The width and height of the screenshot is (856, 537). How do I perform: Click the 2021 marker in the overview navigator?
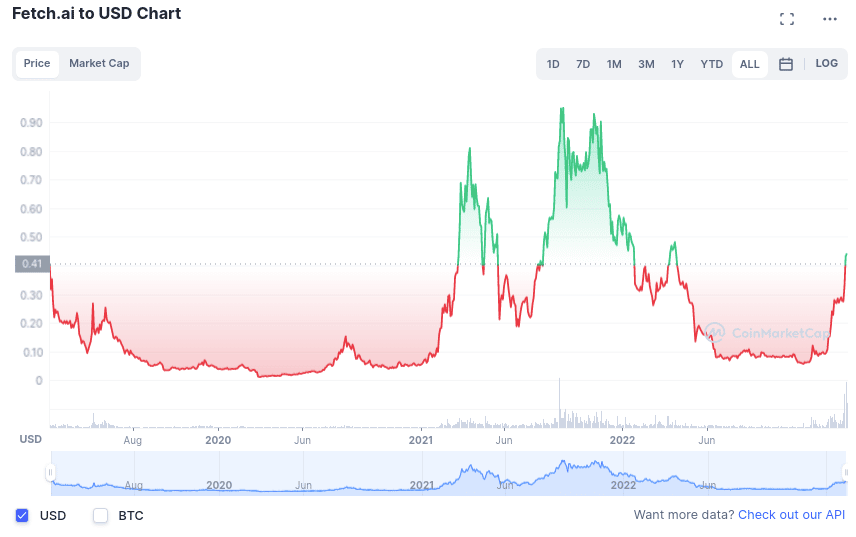[421, 485]
